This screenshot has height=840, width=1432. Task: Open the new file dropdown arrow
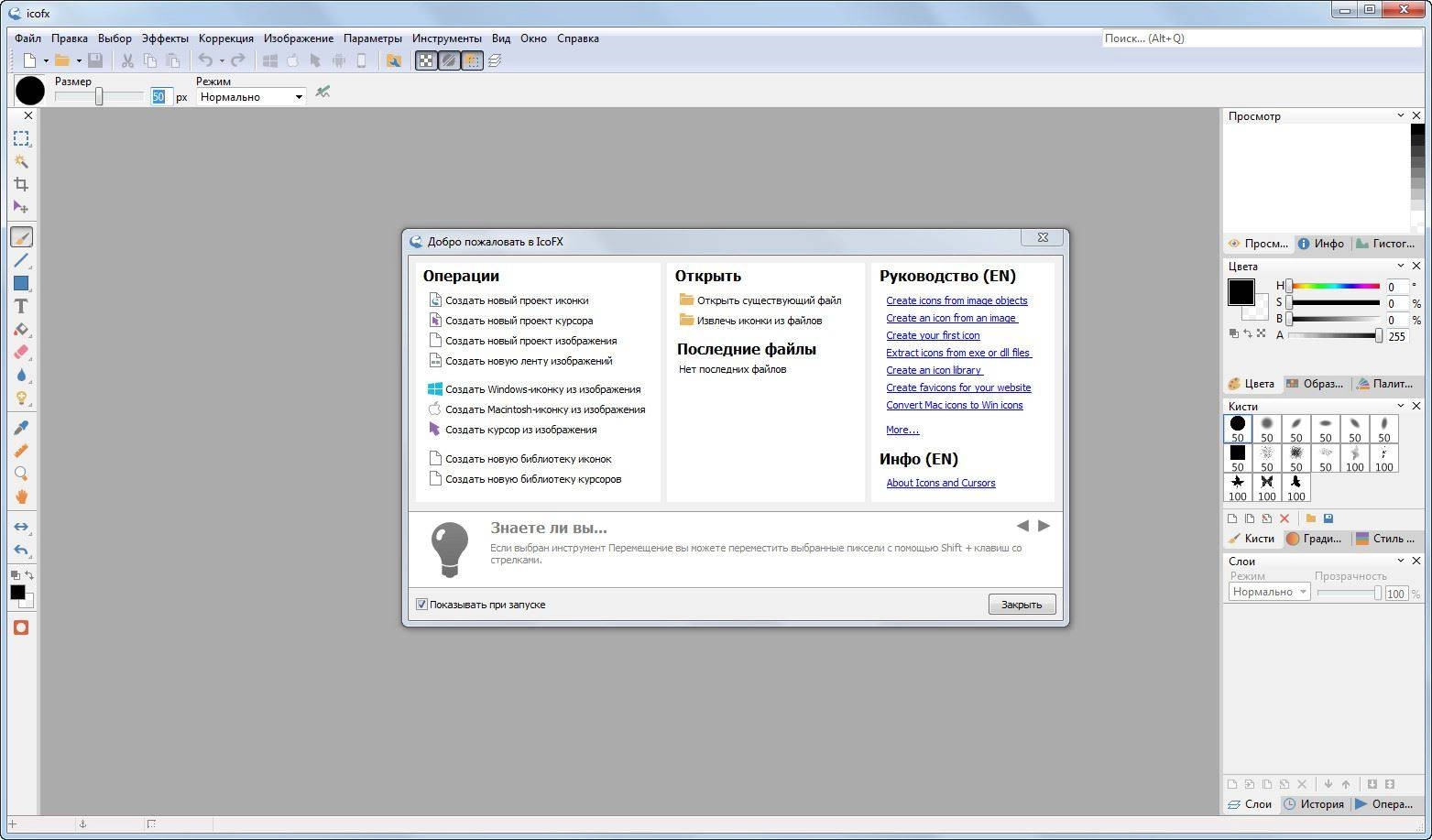pos(46,61)
